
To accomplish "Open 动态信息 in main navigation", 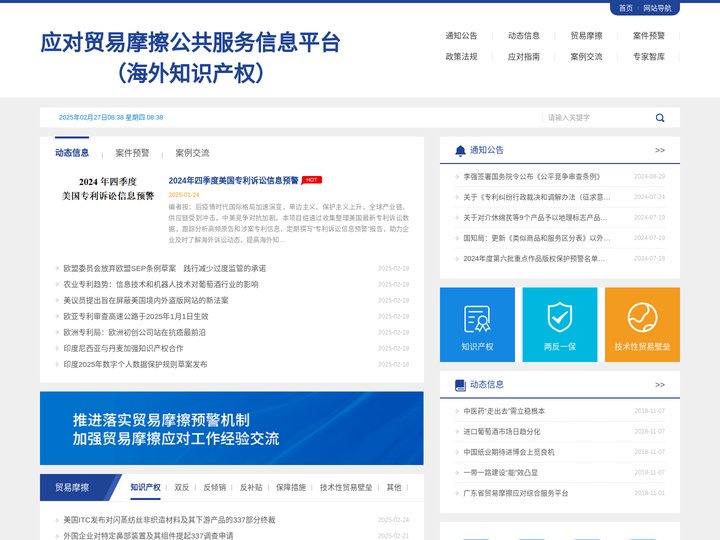I will click(523, 35).
